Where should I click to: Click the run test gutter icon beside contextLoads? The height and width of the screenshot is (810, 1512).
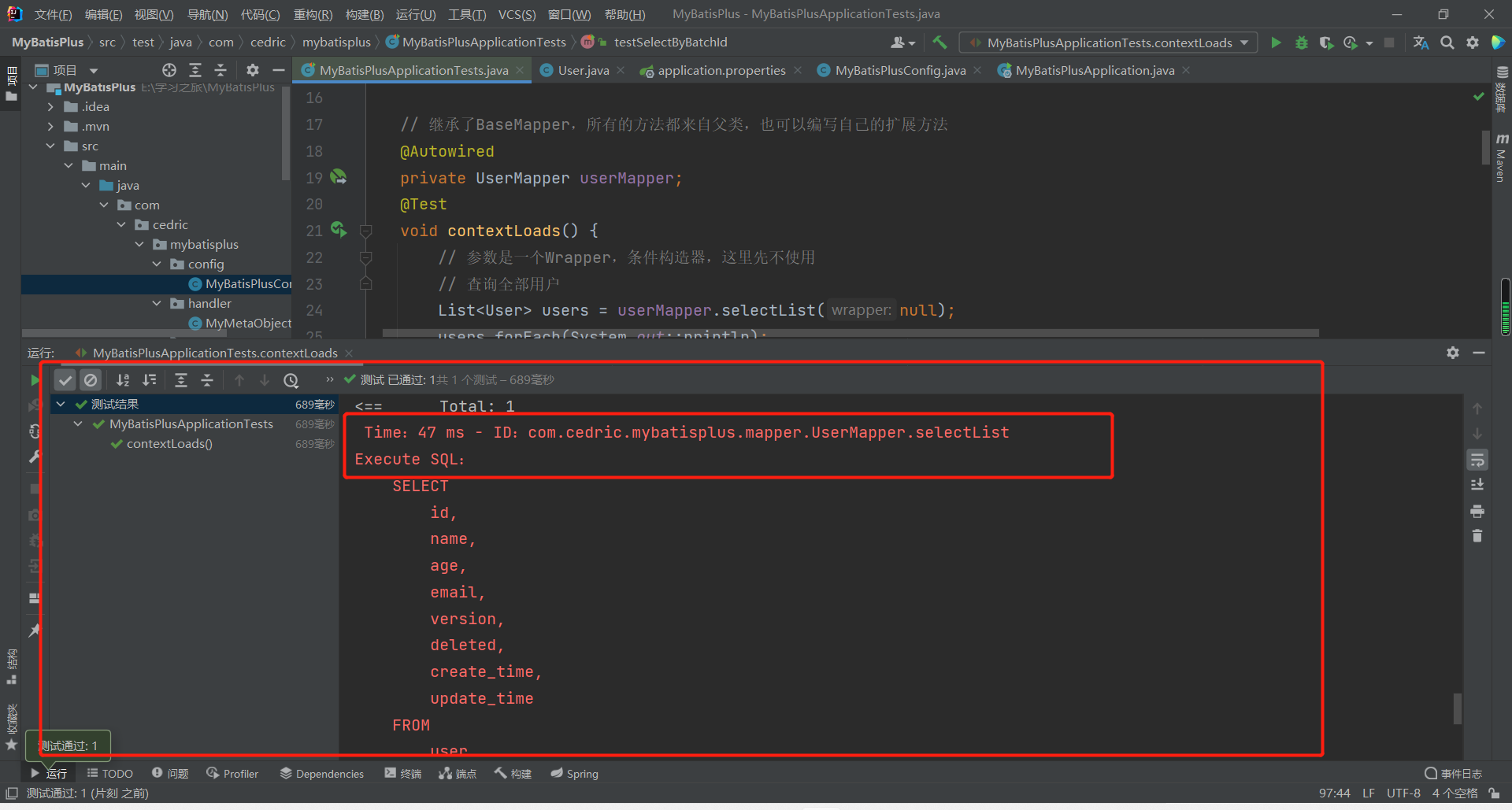339,230
